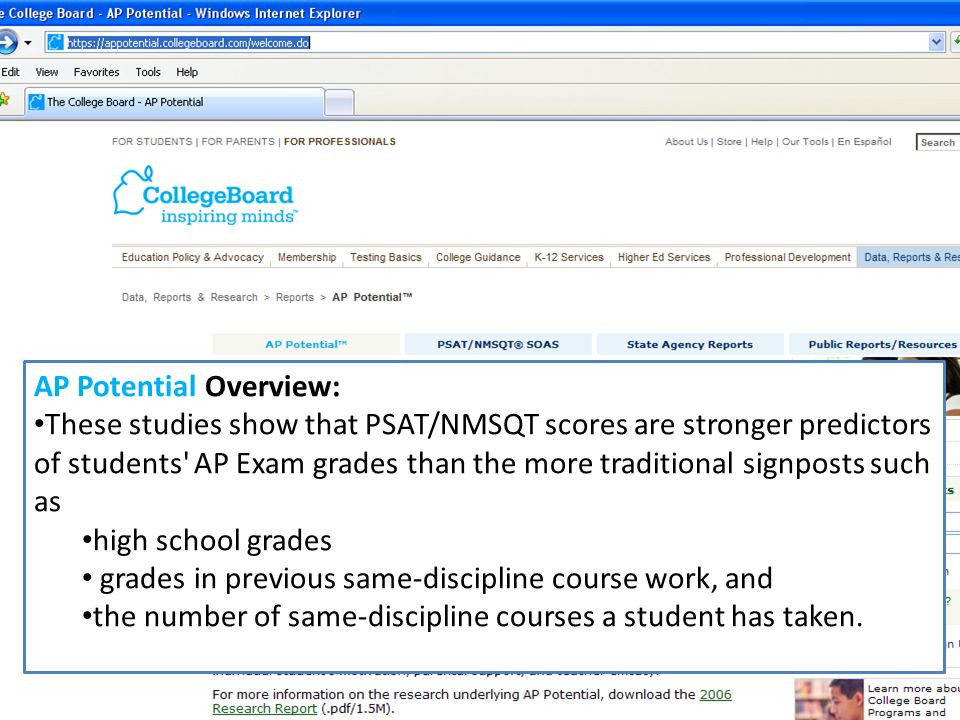Open the Tools menu
Screen dimensions: 960x720
pos(148,72)
